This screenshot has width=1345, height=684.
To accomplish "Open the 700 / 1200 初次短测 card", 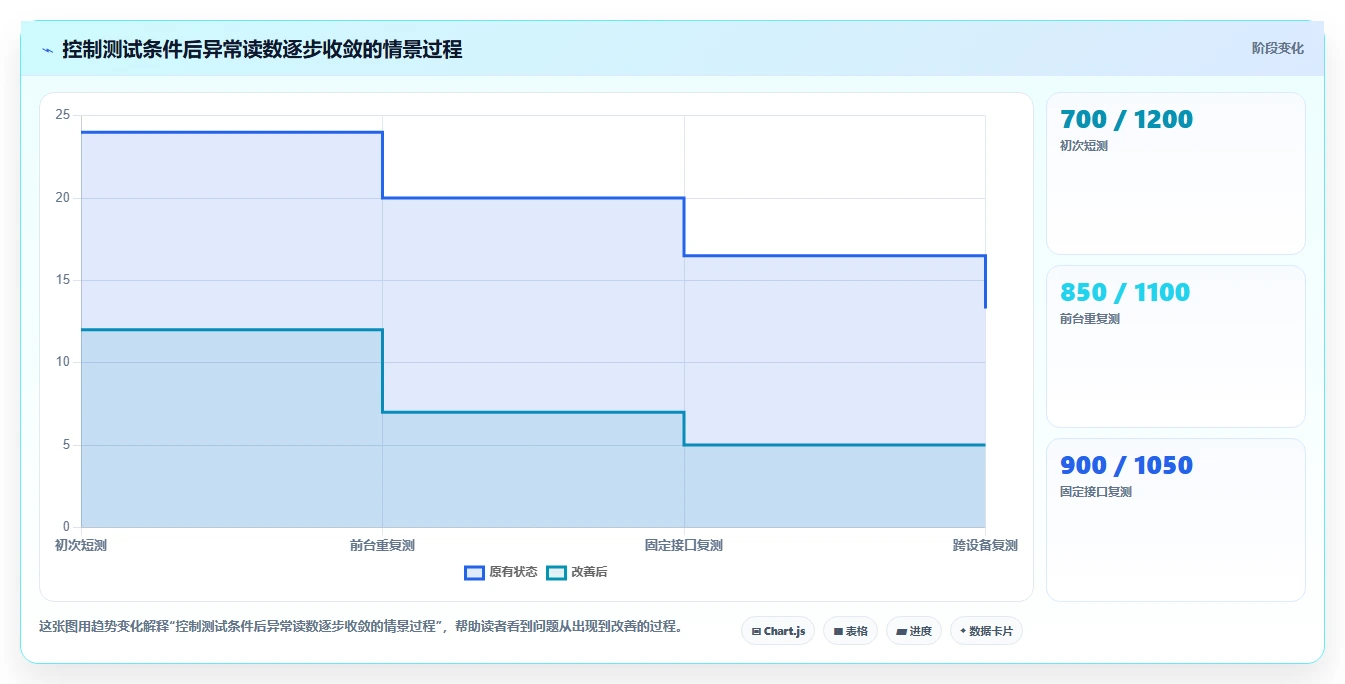I will point(1176,174).
